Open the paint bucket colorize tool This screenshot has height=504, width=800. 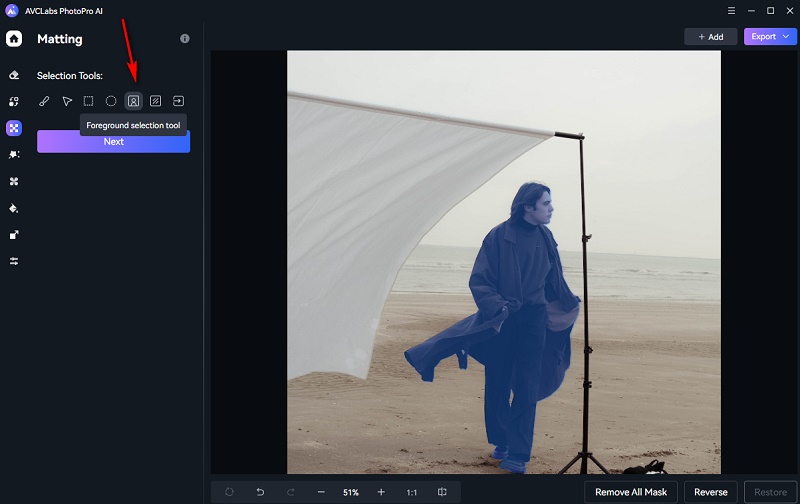tap(14, 208)
